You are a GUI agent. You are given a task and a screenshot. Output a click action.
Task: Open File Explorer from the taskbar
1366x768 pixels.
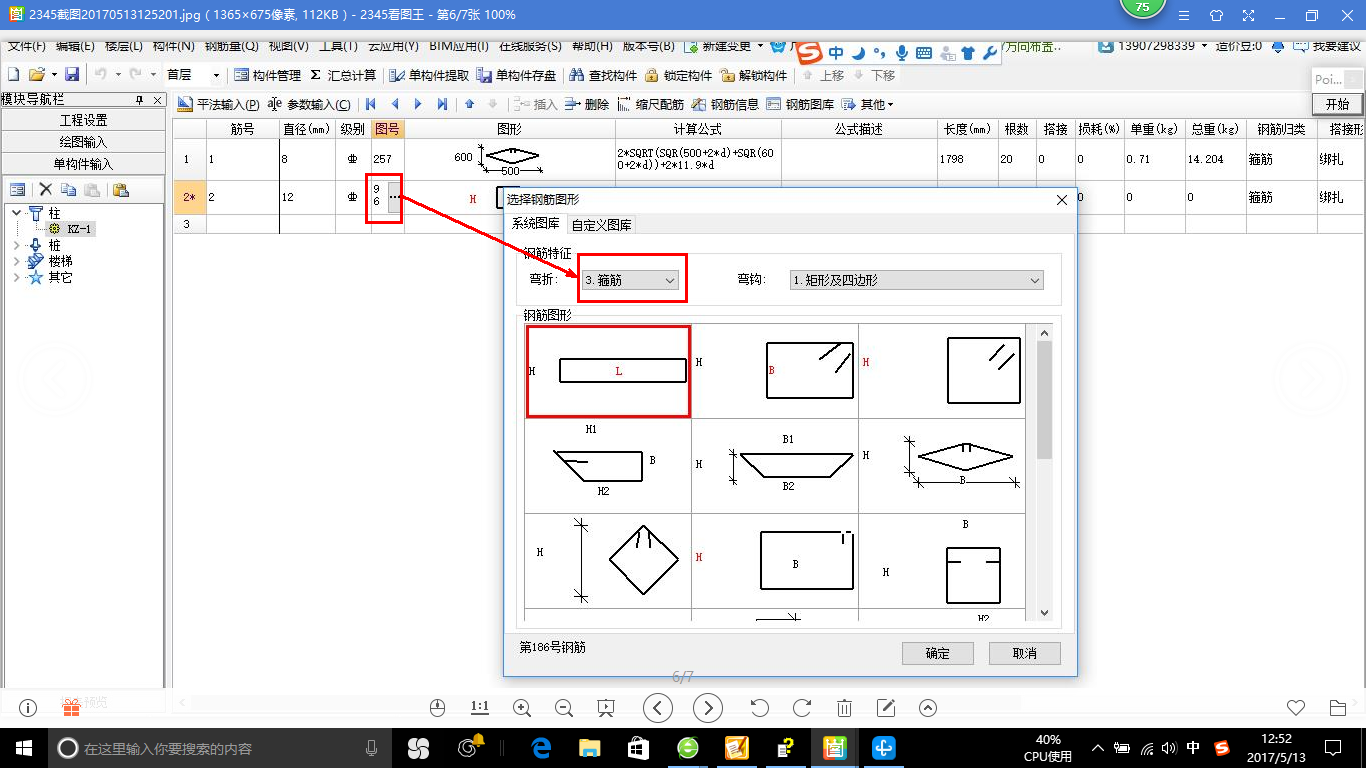(x=590, y=747)
